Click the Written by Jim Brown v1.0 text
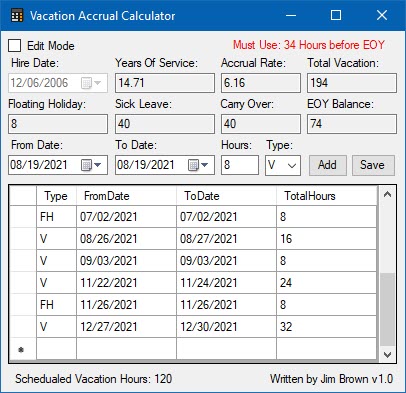 coord(332,379)
